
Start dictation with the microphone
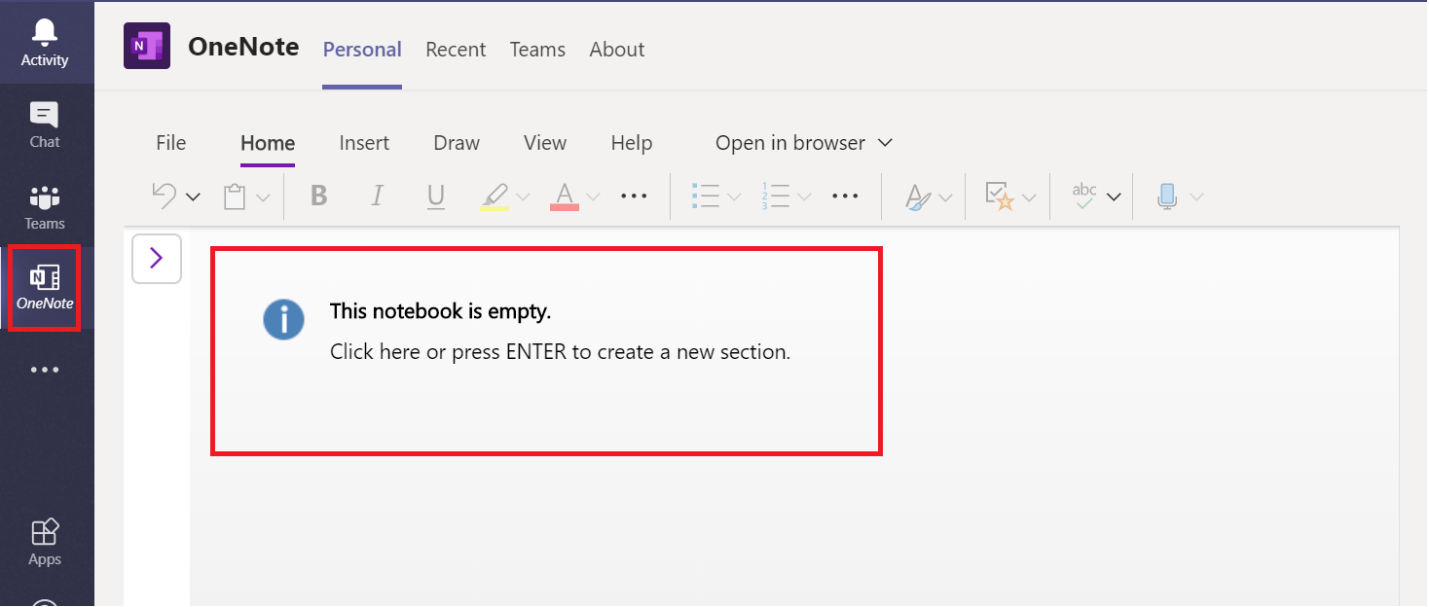[x=1167, y=196]
